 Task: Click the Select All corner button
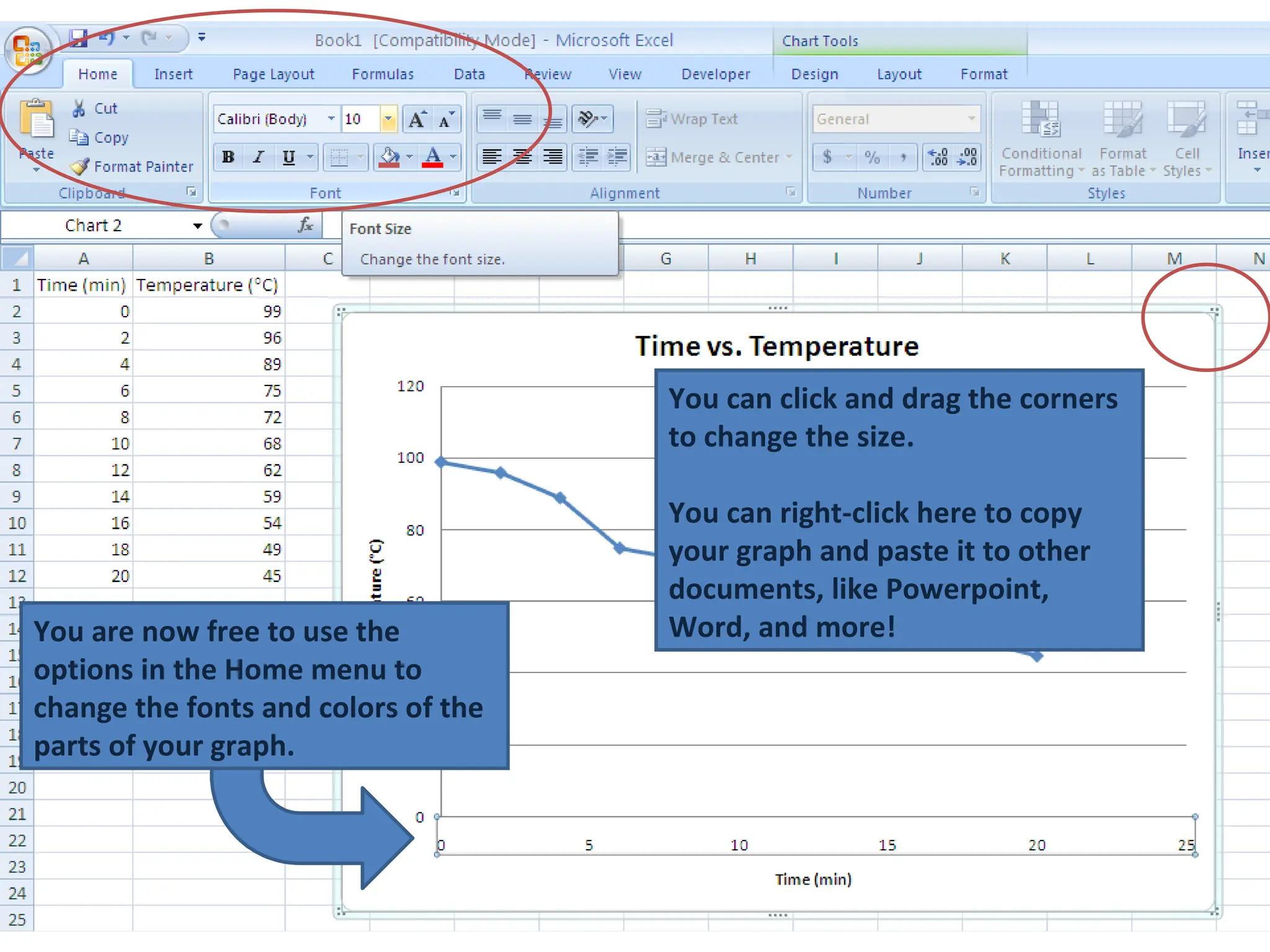pos(17,258)
